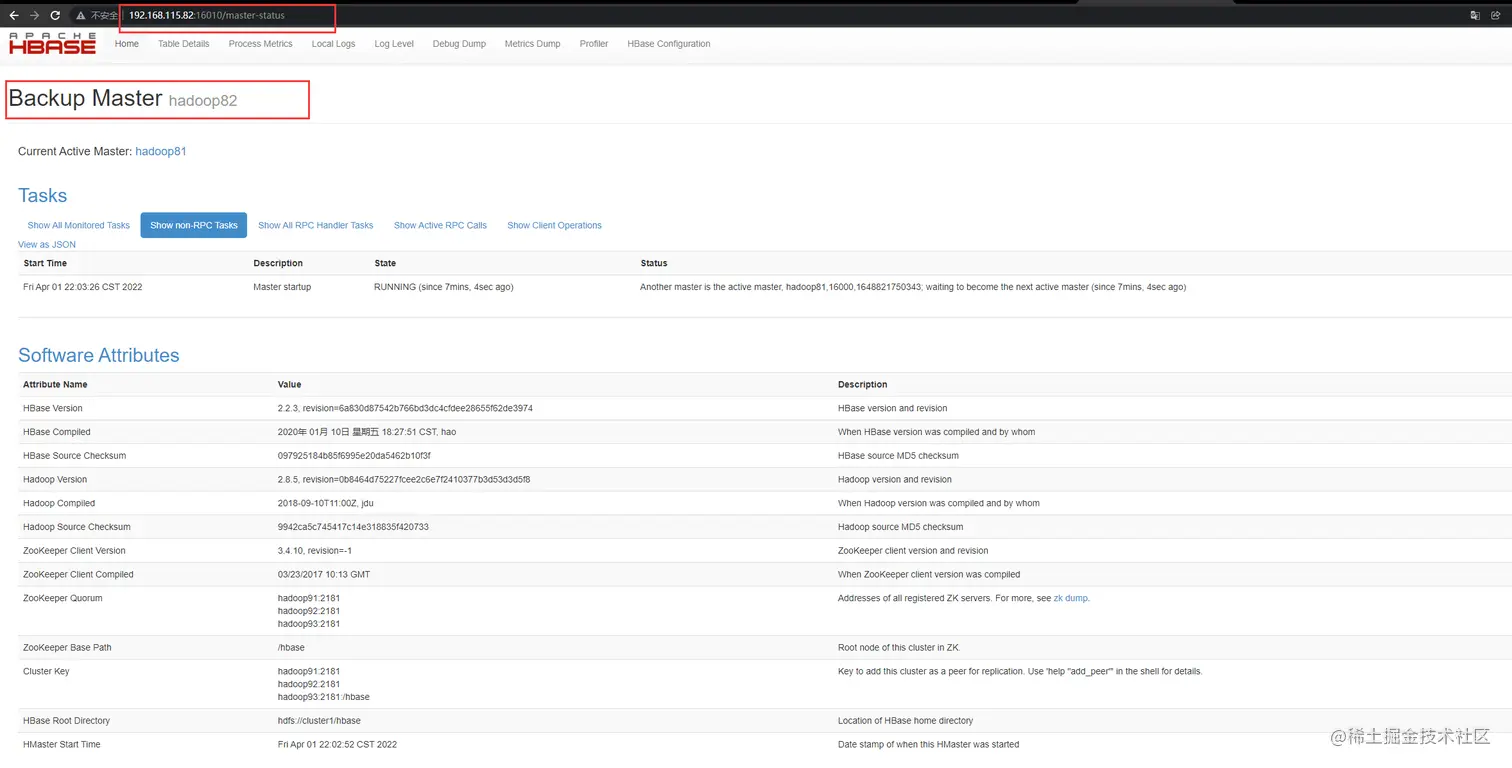Open Profiler page

(594, 44)
